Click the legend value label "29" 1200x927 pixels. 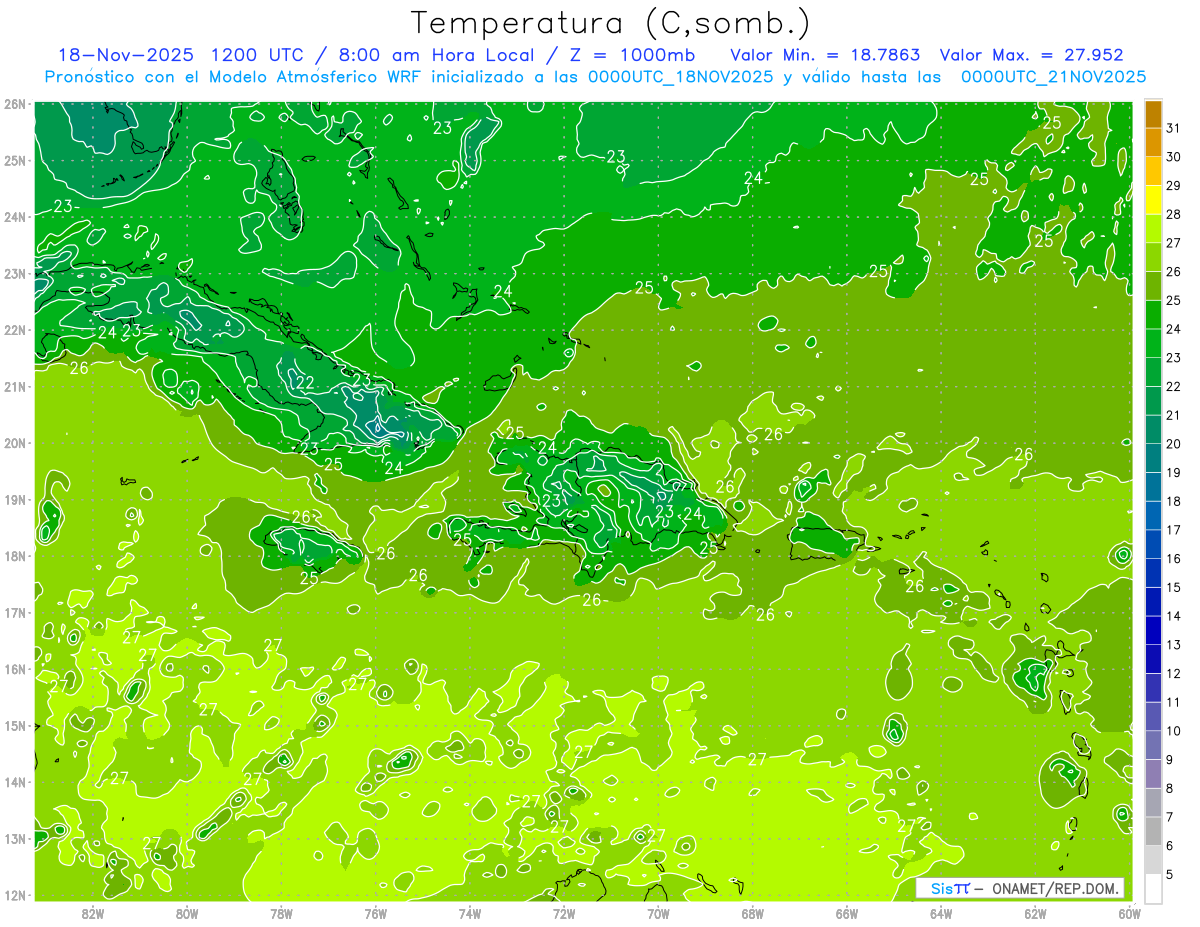click(1173, 186)
